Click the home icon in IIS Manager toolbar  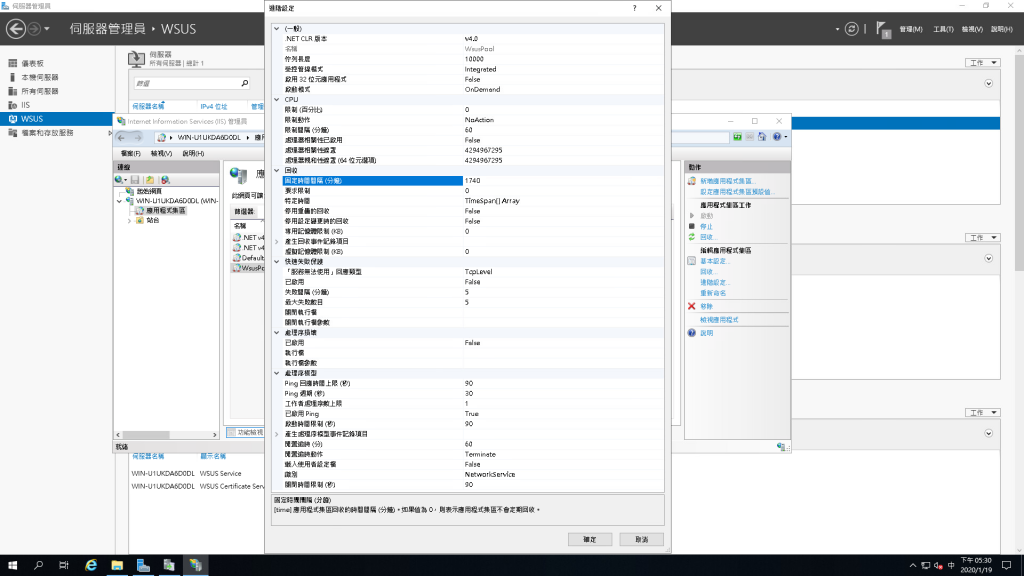tap(762, 136)
